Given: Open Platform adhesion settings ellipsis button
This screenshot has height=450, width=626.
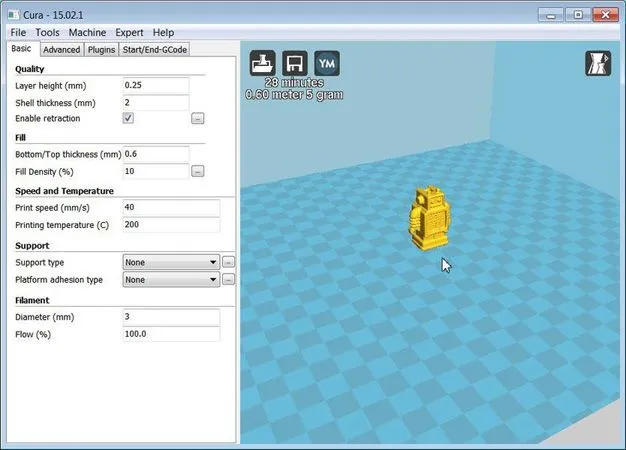Looking at the screenshot, I should pos(228,280).
